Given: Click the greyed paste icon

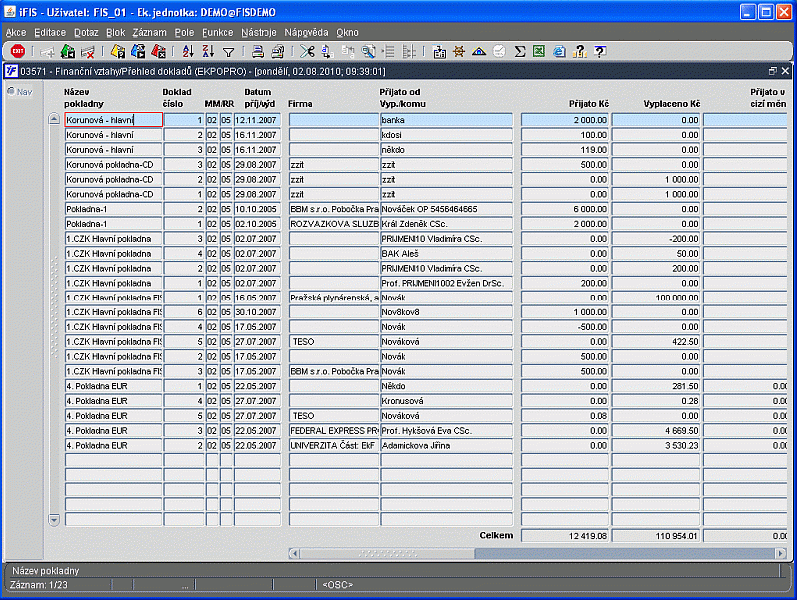Looking at the screenshot, I should (348, 51).
